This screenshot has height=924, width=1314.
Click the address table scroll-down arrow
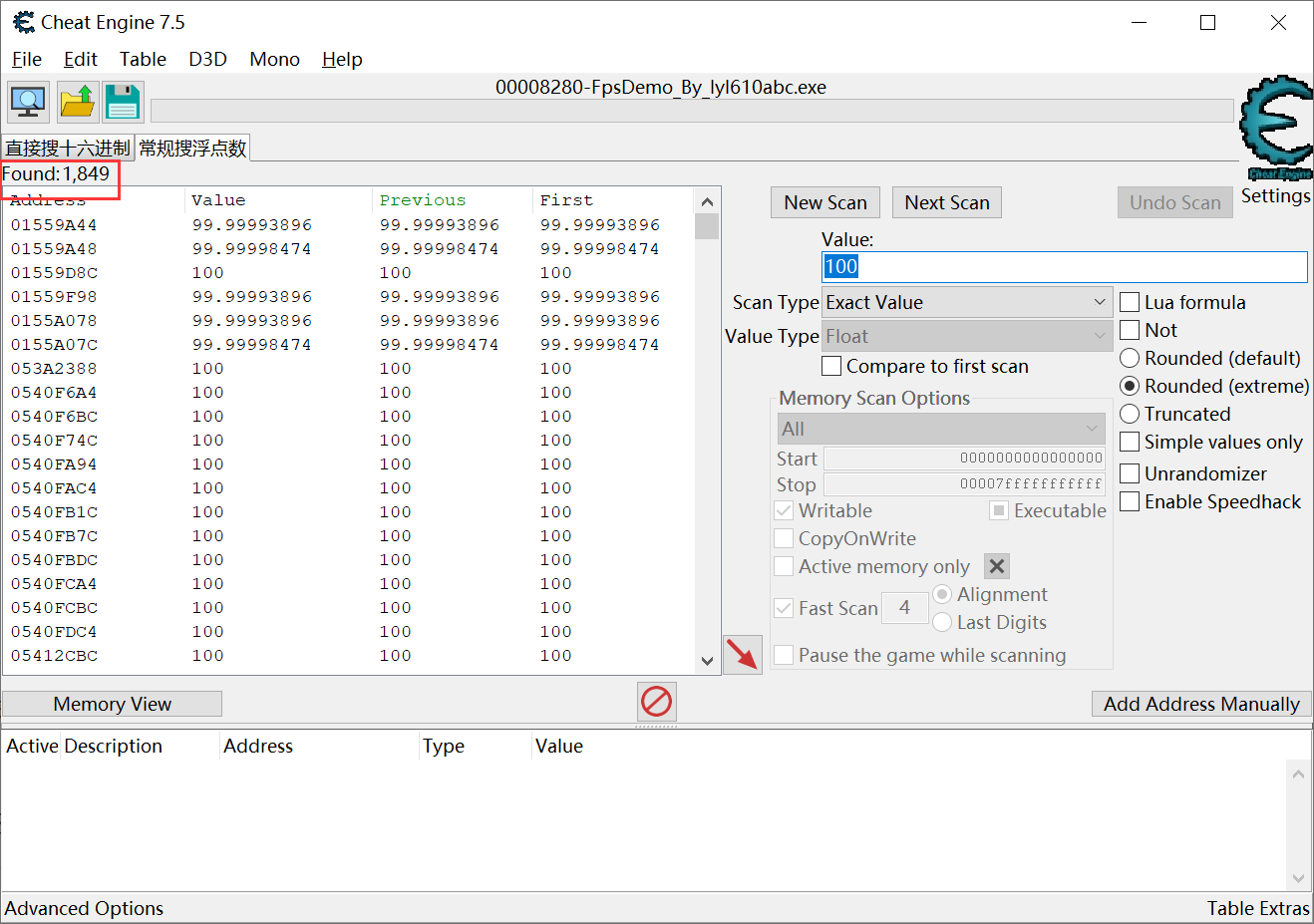1298,878
